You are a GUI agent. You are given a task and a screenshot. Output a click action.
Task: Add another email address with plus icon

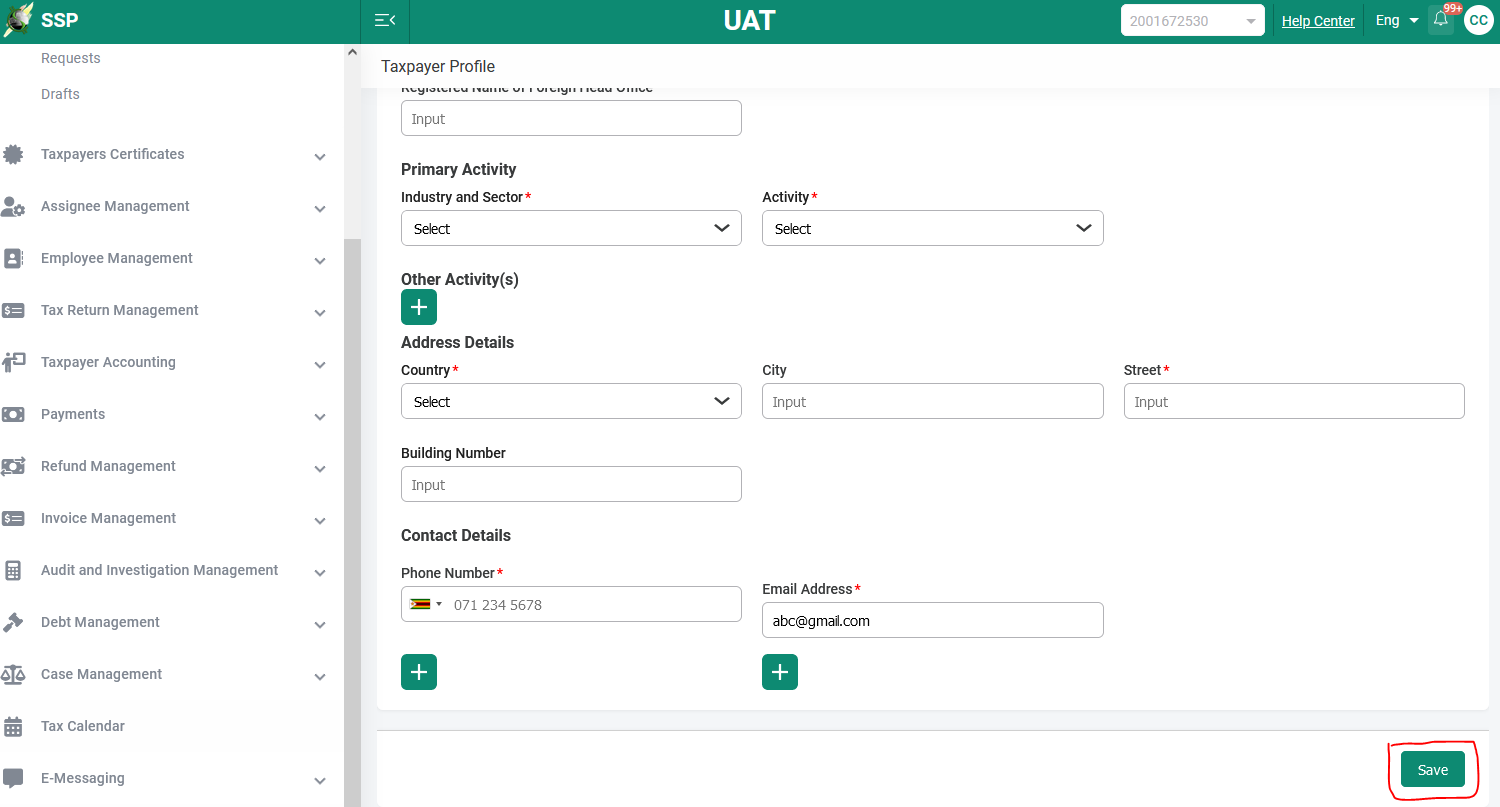(780, 672)
